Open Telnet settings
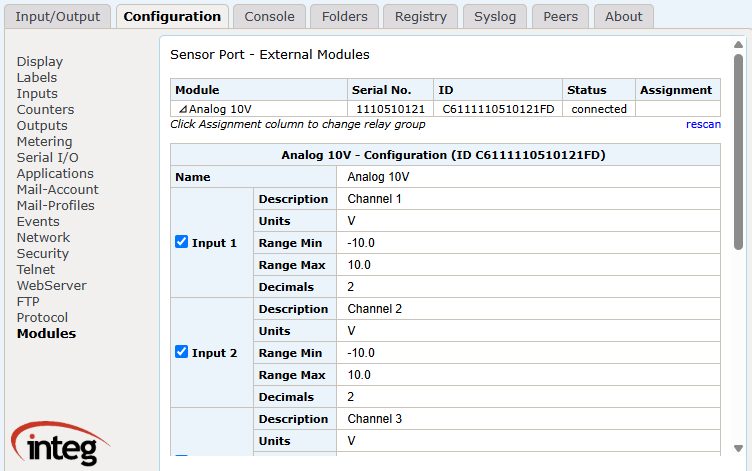Viewport: 752px width, 471px height. [36, 269]
